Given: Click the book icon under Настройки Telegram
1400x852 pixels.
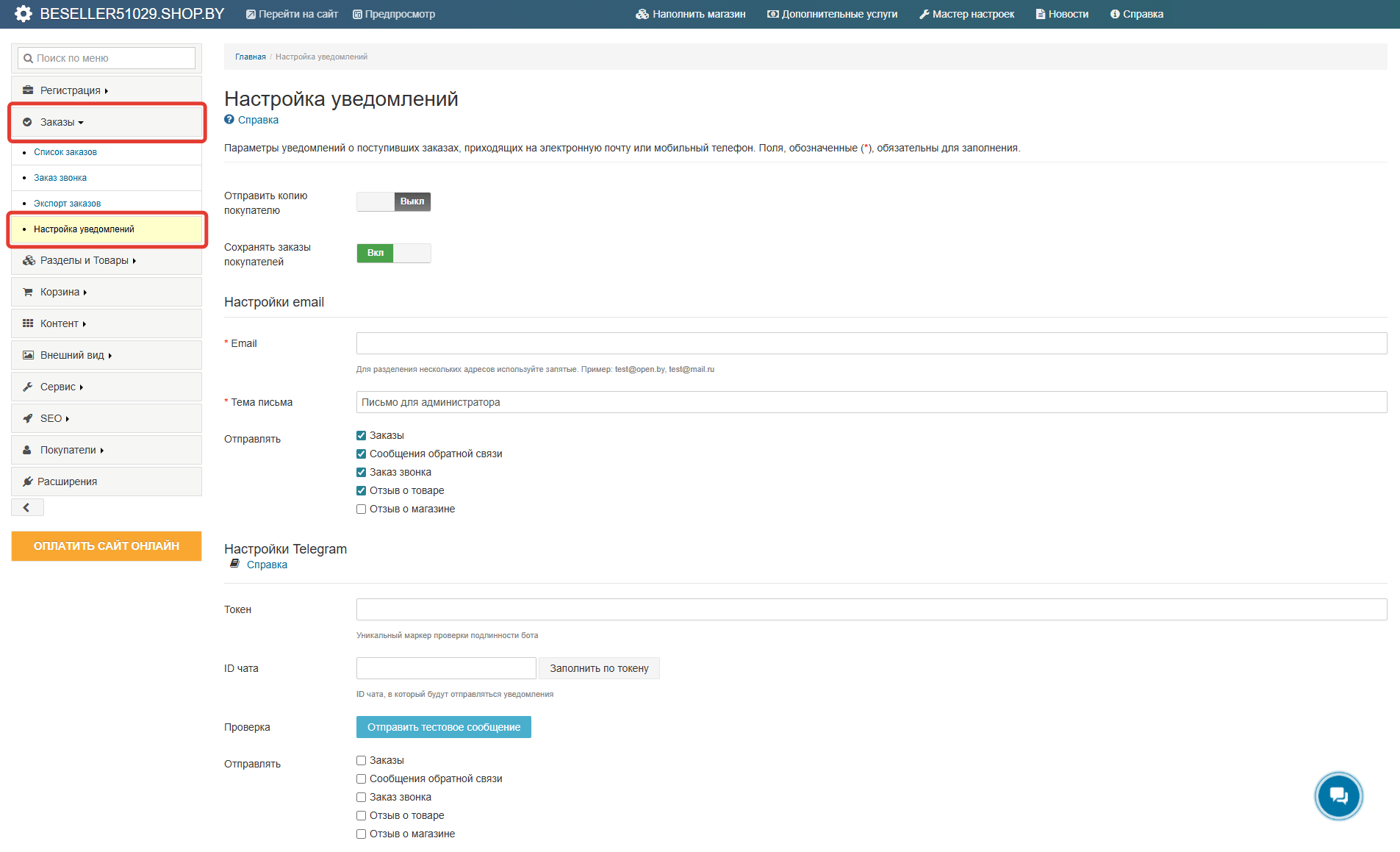Looking at the screenshot, I should [x=234, y=564].
